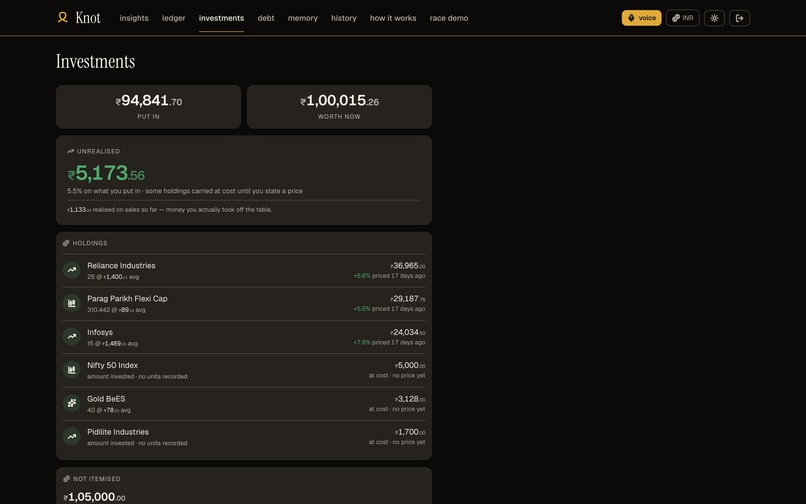
Task: Expand the Infosys holding row
Action: click(244, 337)
